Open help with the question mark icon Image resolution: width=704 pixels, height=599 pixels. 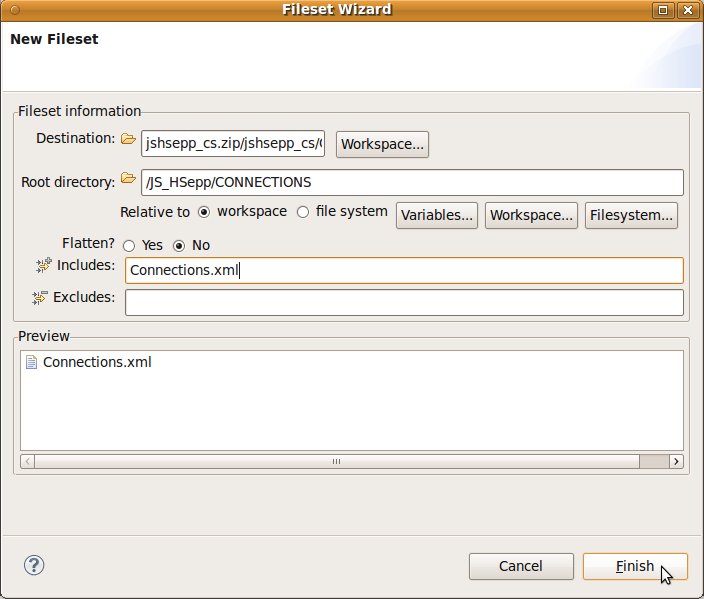[35, 565]
